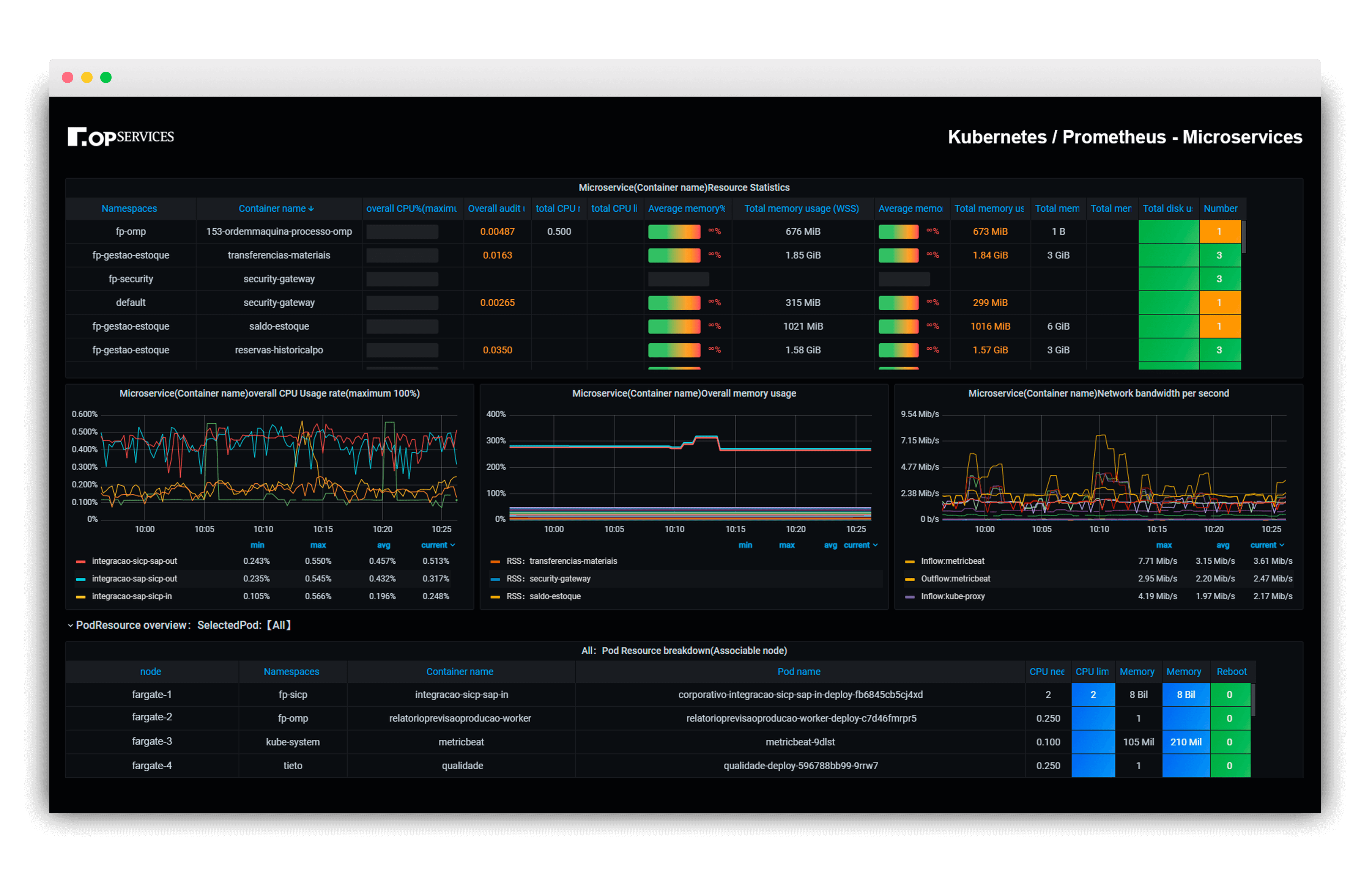Image resolution: width=1372 pixels, height=874 pixels.
Task: Sort memory legend by avg column
Action: coord(830,545)
